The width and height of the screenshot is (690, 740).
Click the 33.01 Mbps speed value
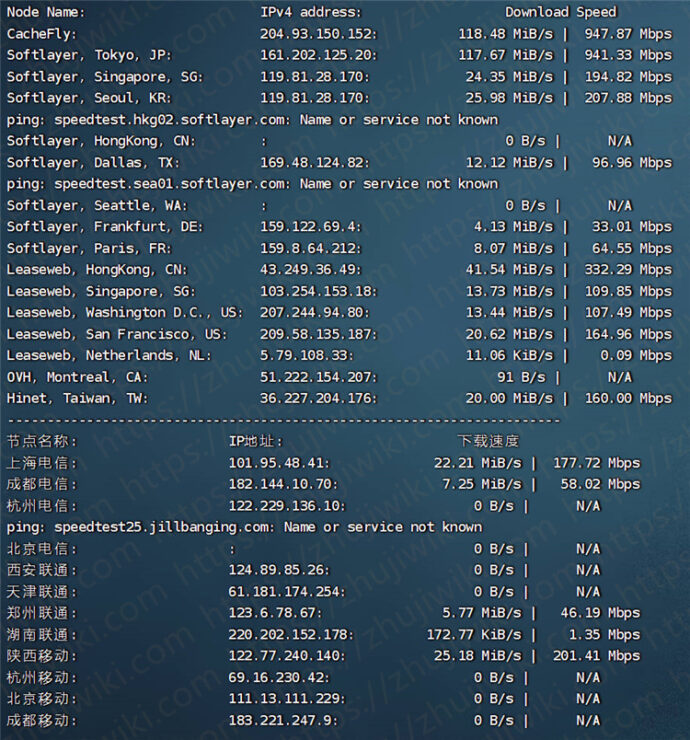pyautogui.click(x=632, y=227)
